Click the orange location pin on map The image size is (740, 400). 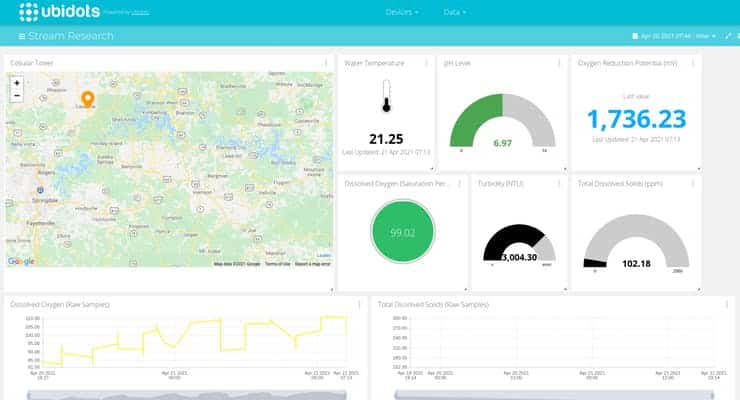click(x=87, y=98)
